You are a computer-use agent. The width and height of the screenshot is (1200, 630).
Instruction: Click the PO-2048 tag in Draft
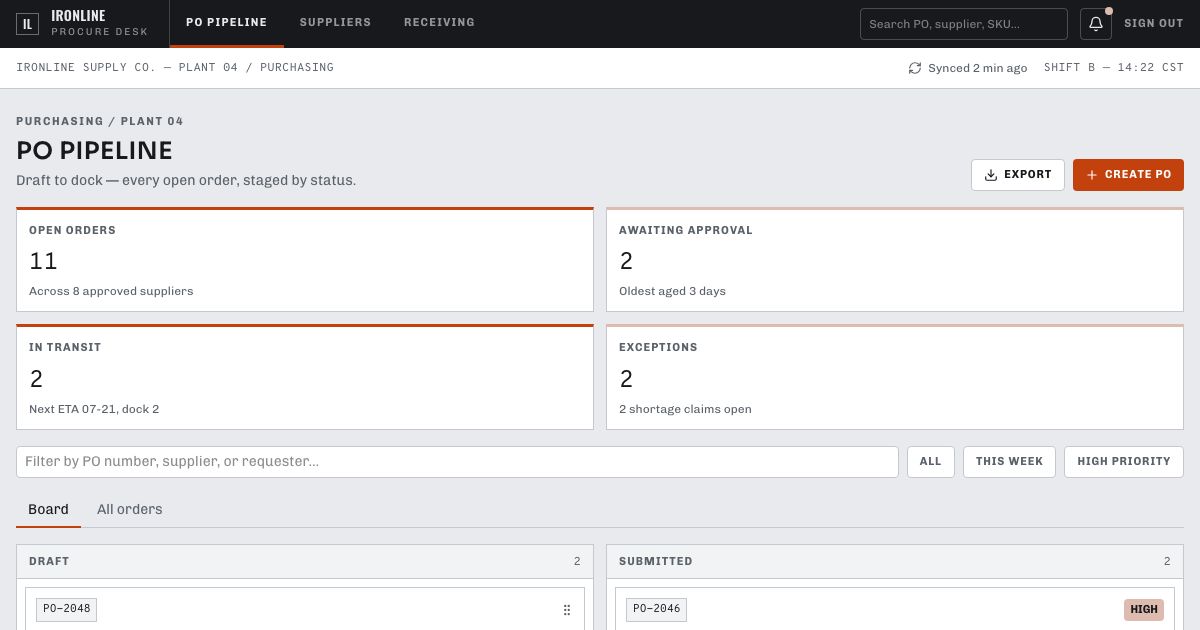tap(66, 609)
